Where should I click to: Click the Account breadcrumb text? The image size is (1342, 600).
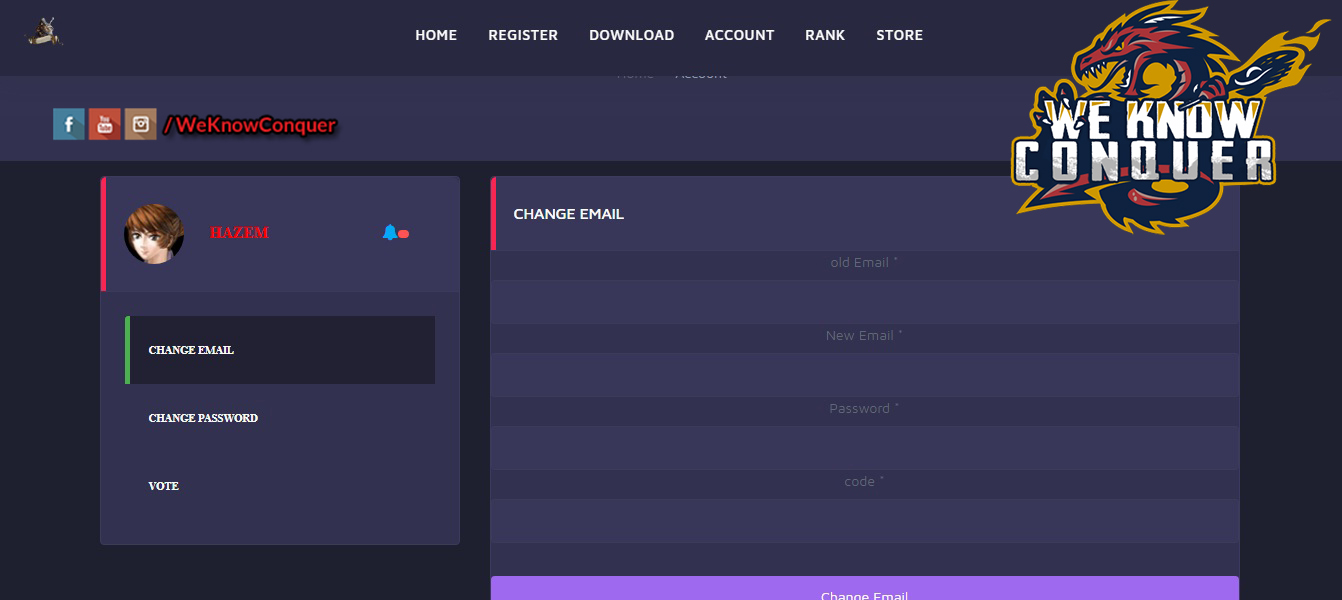pyautogui.click(x=701, y=75)
